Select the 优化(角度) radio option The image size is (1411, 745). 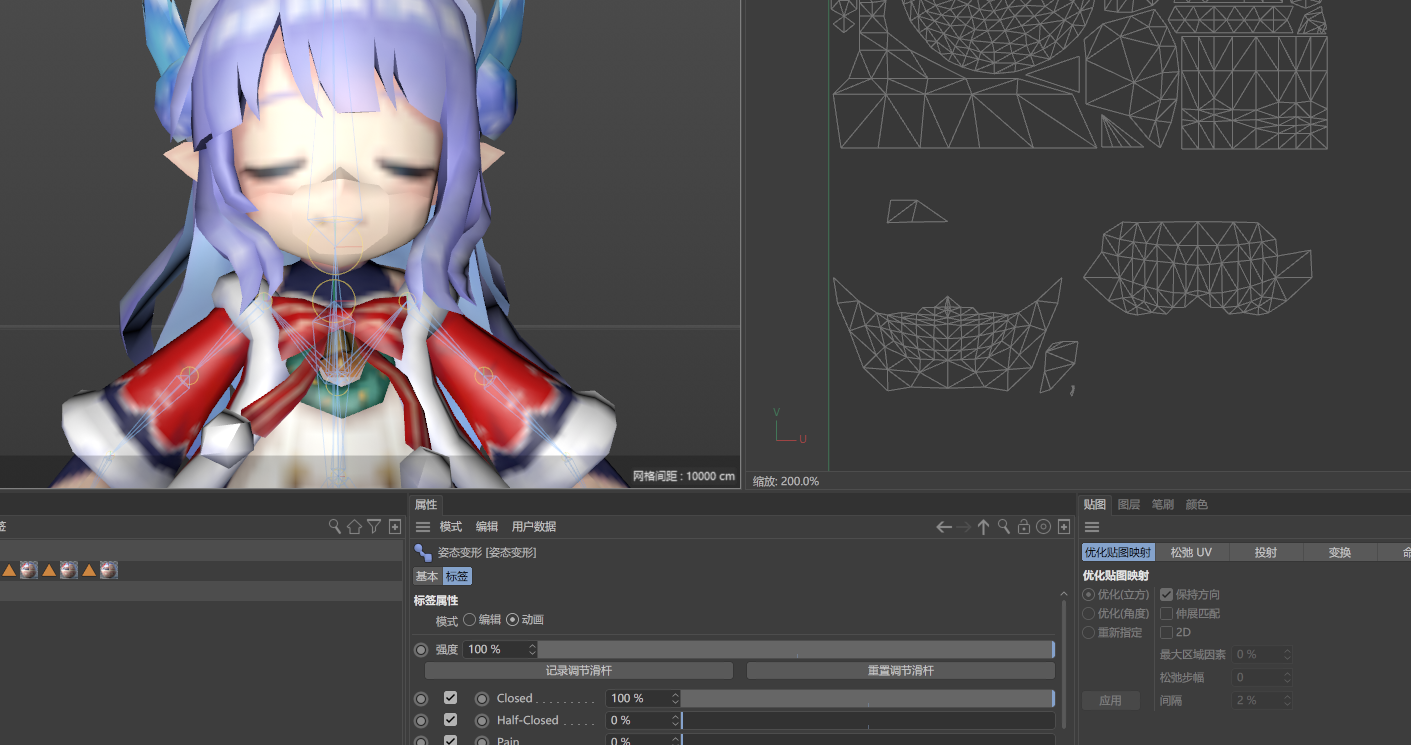pos(1089,613)
